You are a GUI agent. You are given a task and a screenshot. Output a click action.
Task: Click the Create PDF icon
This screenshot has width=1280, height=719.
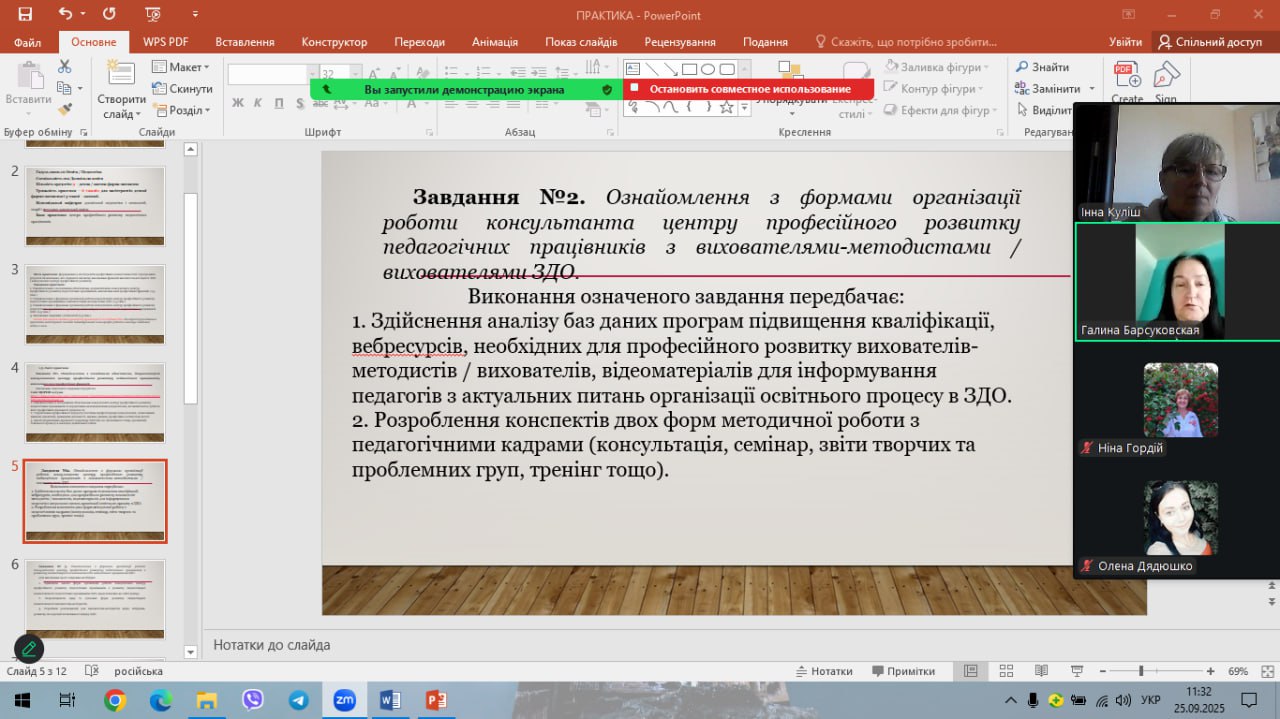click(x=1127, y=80)
